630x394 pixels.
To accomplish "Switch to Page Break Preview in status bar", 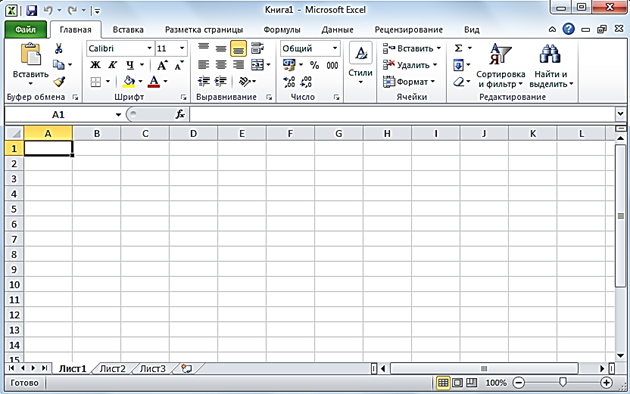I will coord(471,383).
